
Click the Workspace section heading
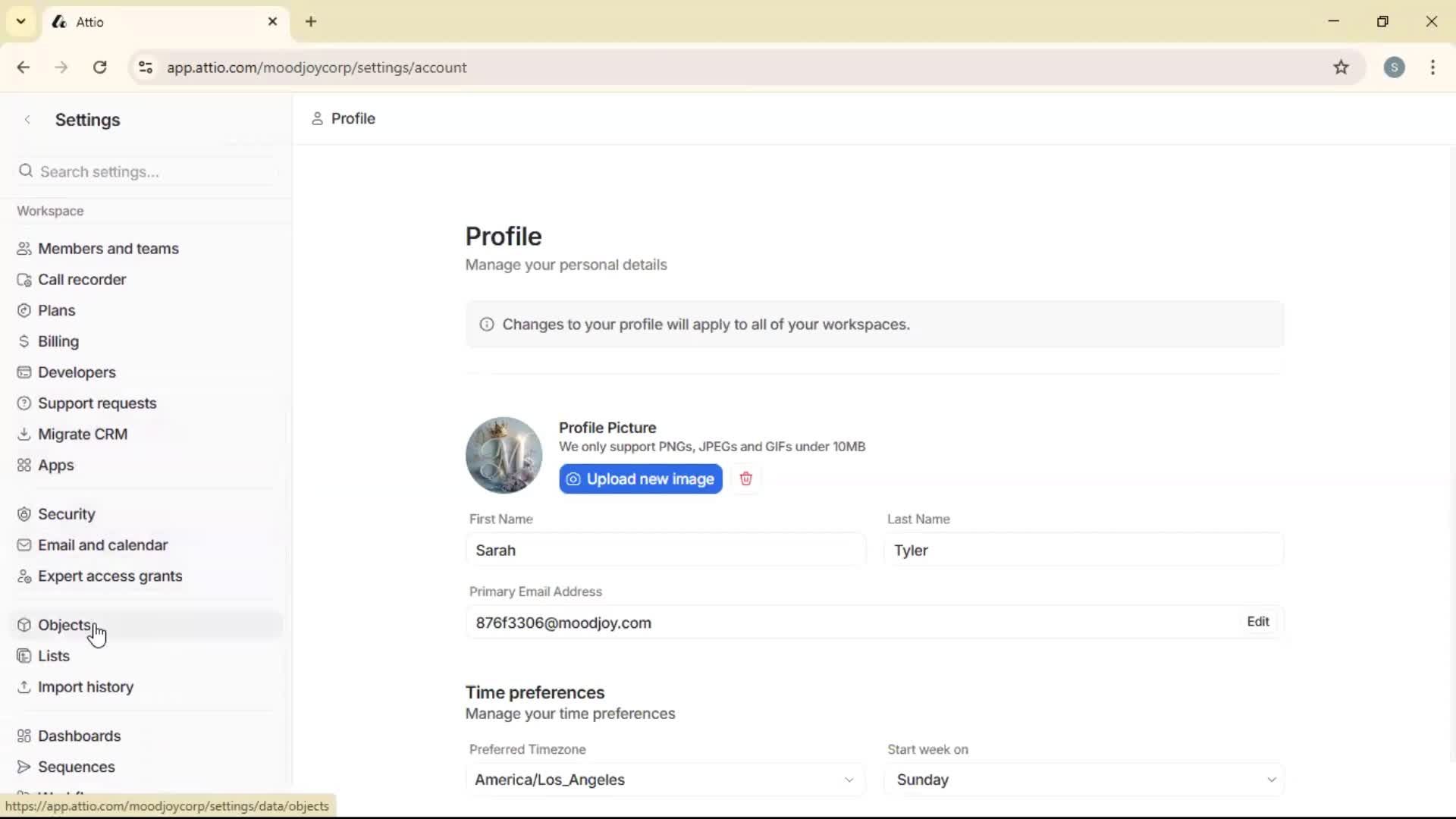[x=50, y=211]
